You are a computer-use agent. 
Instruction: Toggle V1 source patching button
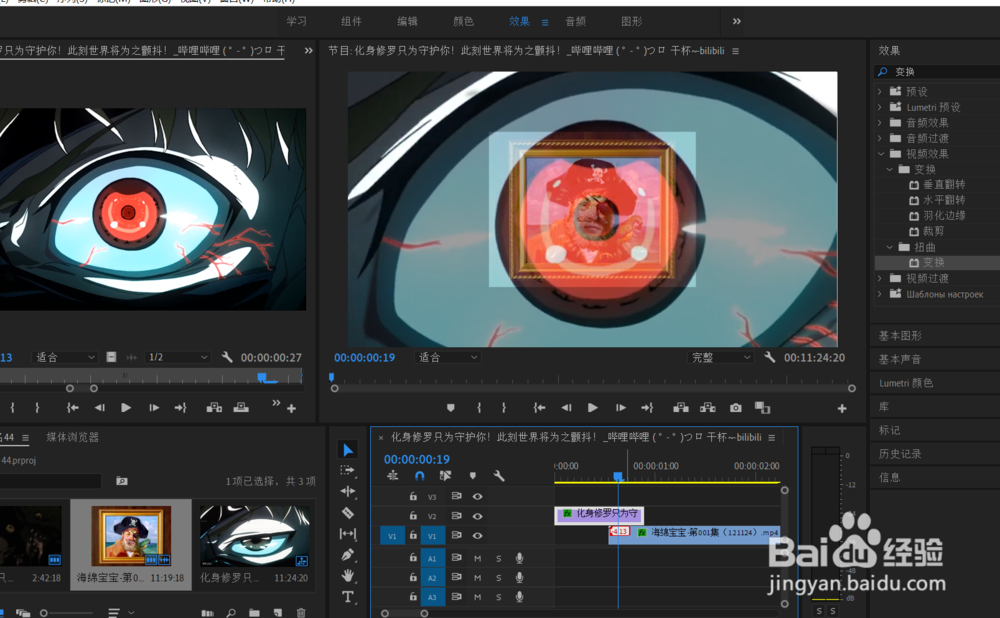tap(392, 536)
